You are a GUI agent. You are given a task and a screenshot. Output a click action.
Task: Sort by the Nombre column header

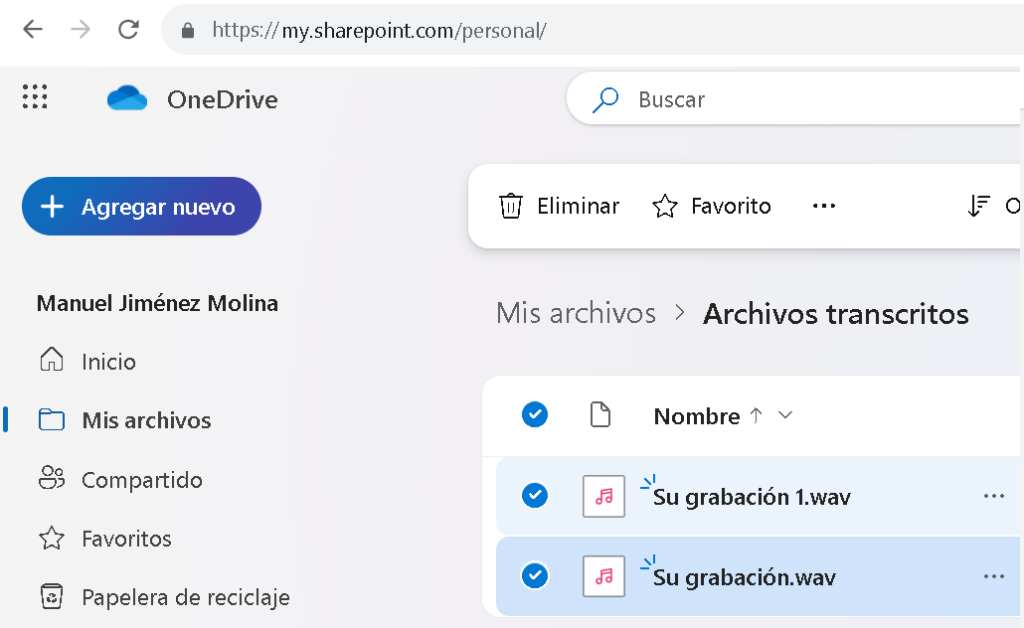coord(697,416)
